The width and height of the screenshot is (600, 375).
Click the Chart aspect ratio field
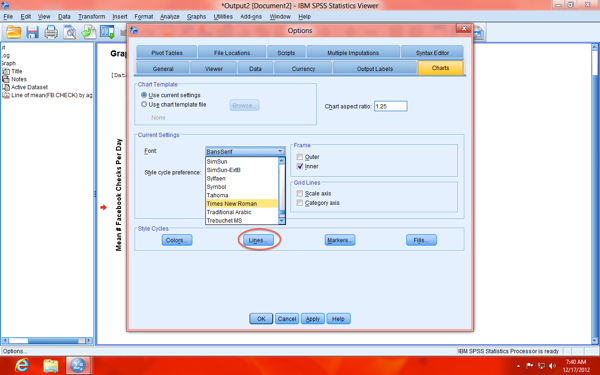pyautogui.click(x=391, y=106)
